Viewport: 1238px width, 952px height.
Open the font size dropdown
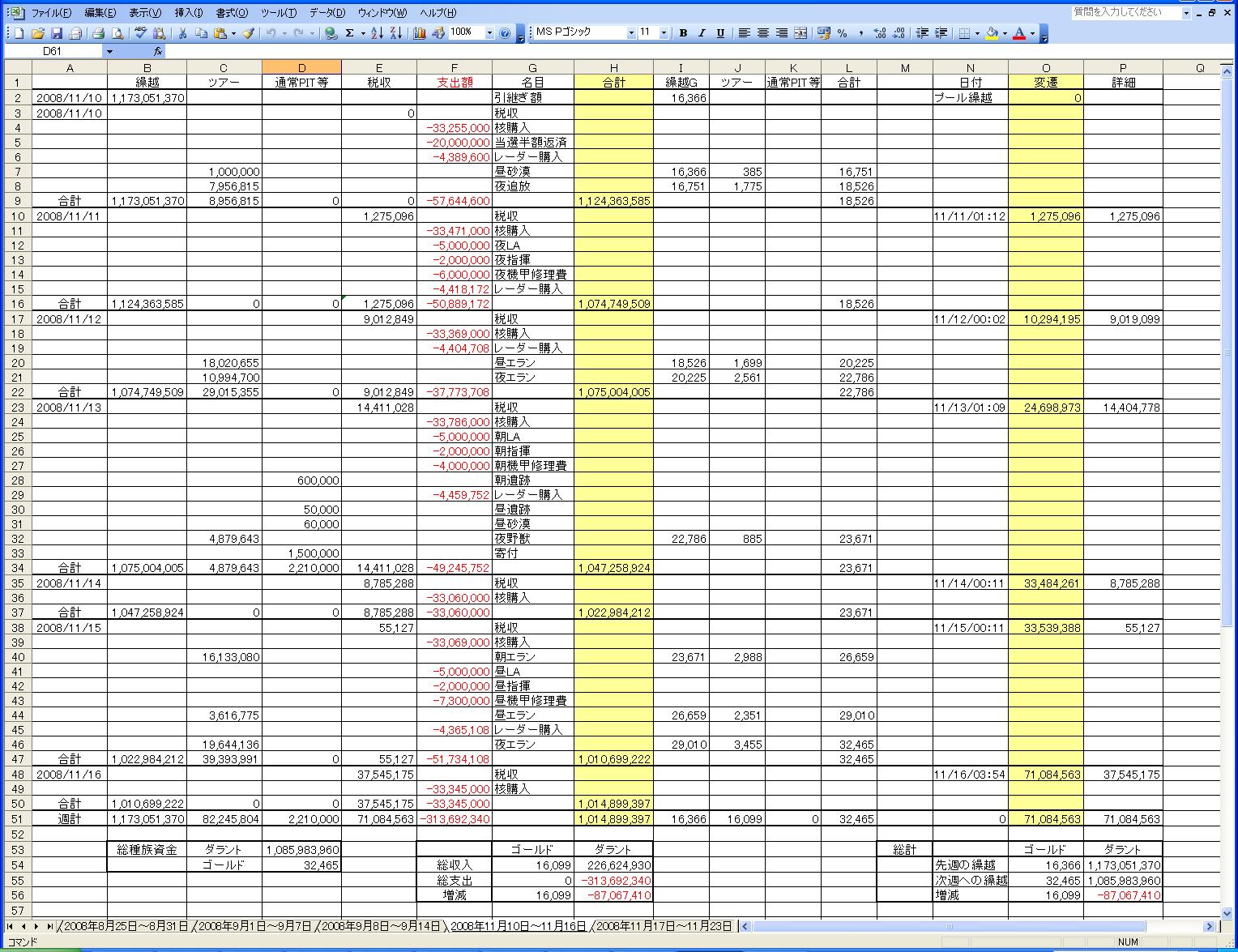coord(664,33)
